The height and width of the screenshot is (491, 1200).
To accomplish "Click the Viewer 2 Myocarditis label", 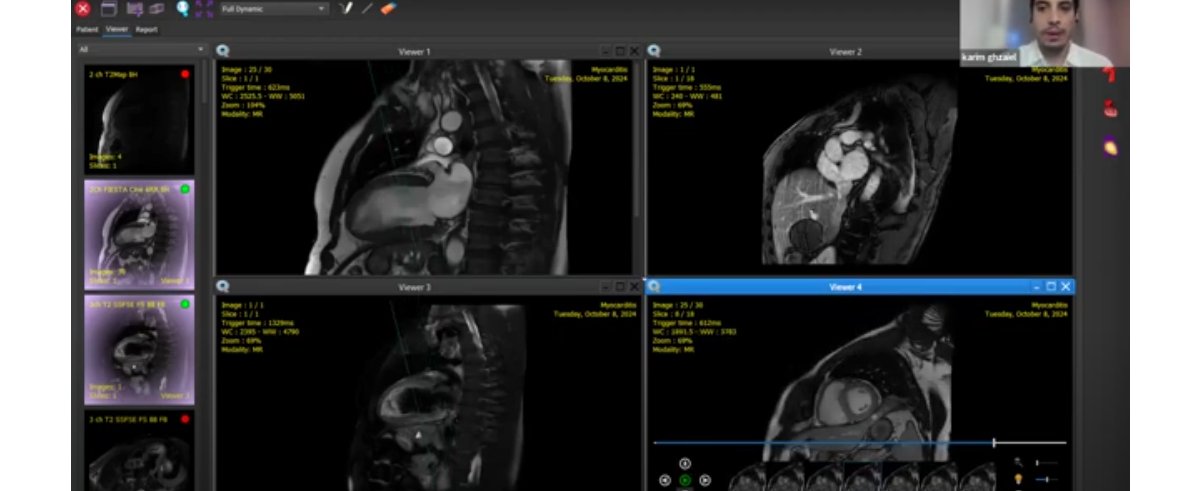I will coord(1049,69).
